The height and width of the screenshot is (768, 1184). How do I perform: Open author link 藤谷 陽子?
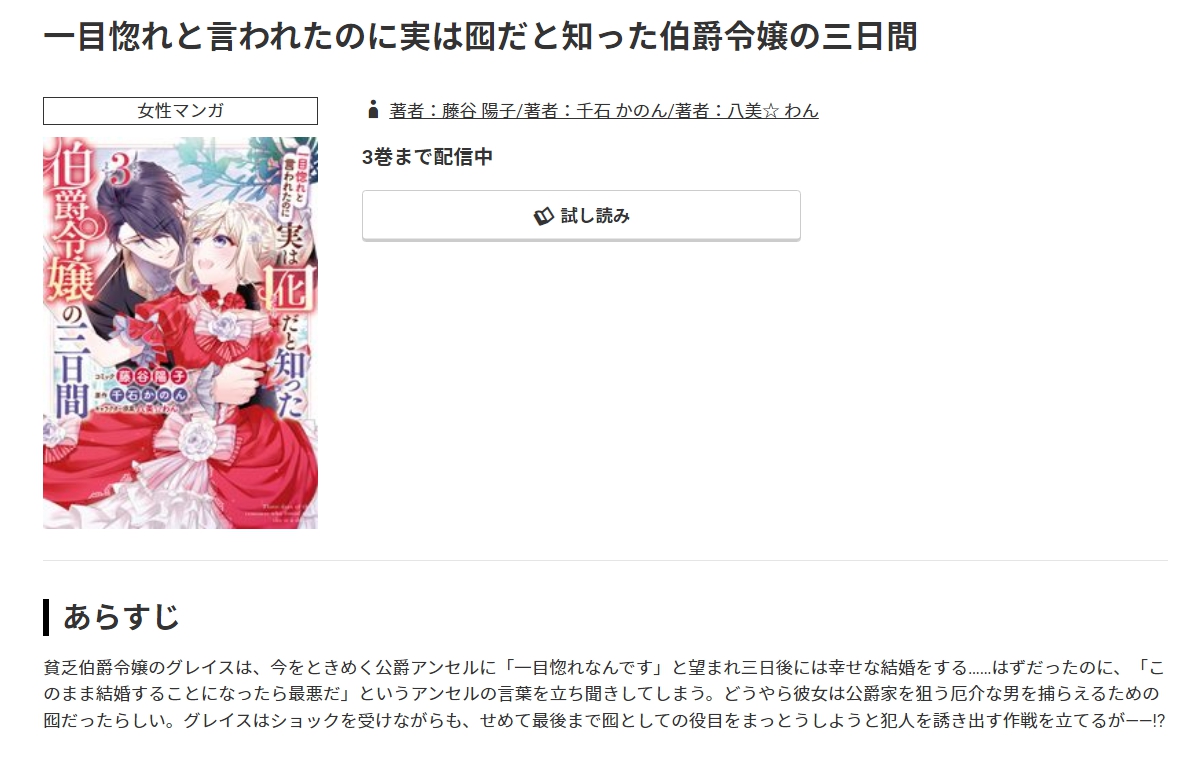pyautogui.click(x=478, y=111)
